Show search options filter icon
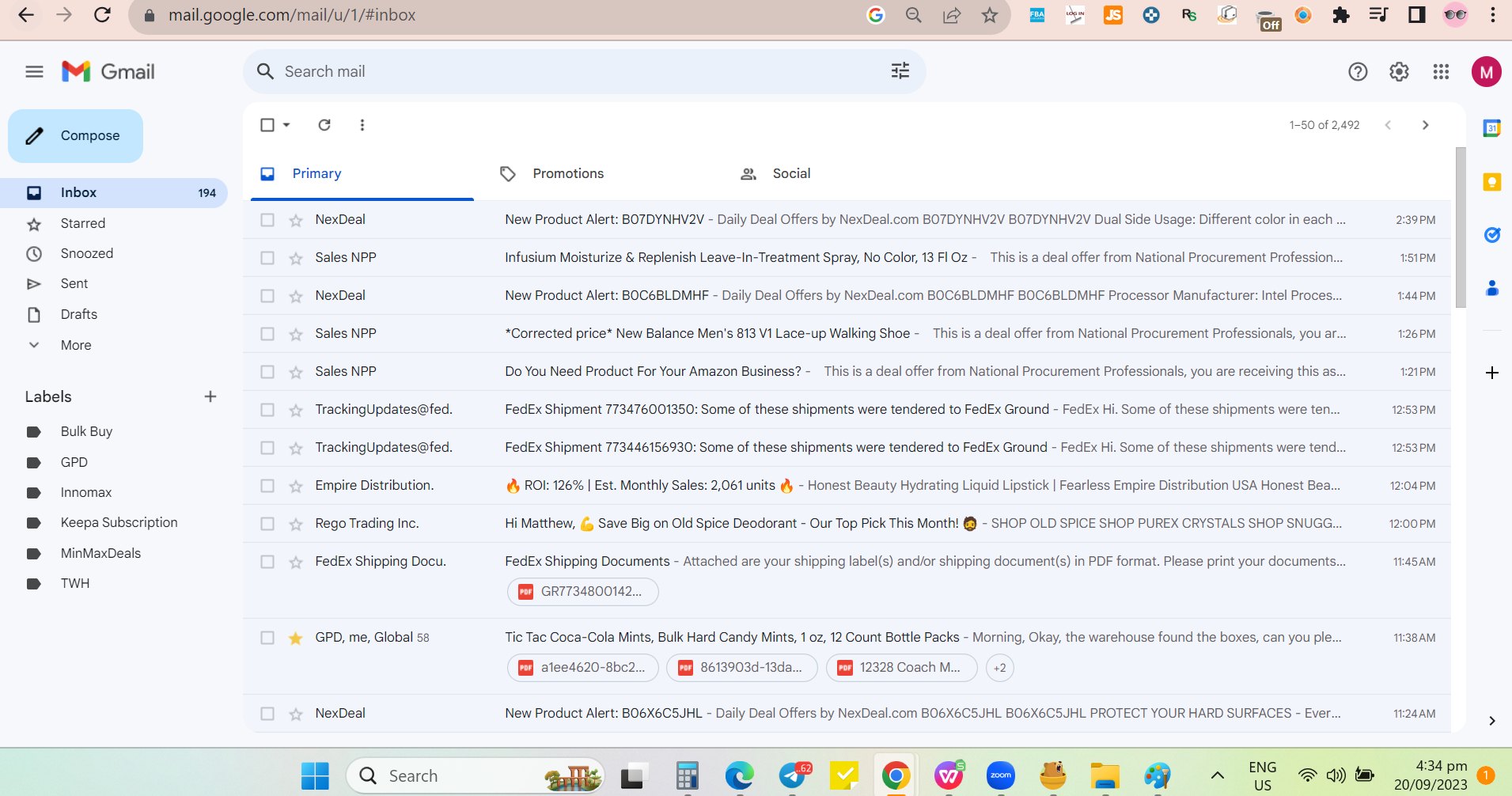This screenshot has width=1512, height=796. tap(900, 71)
